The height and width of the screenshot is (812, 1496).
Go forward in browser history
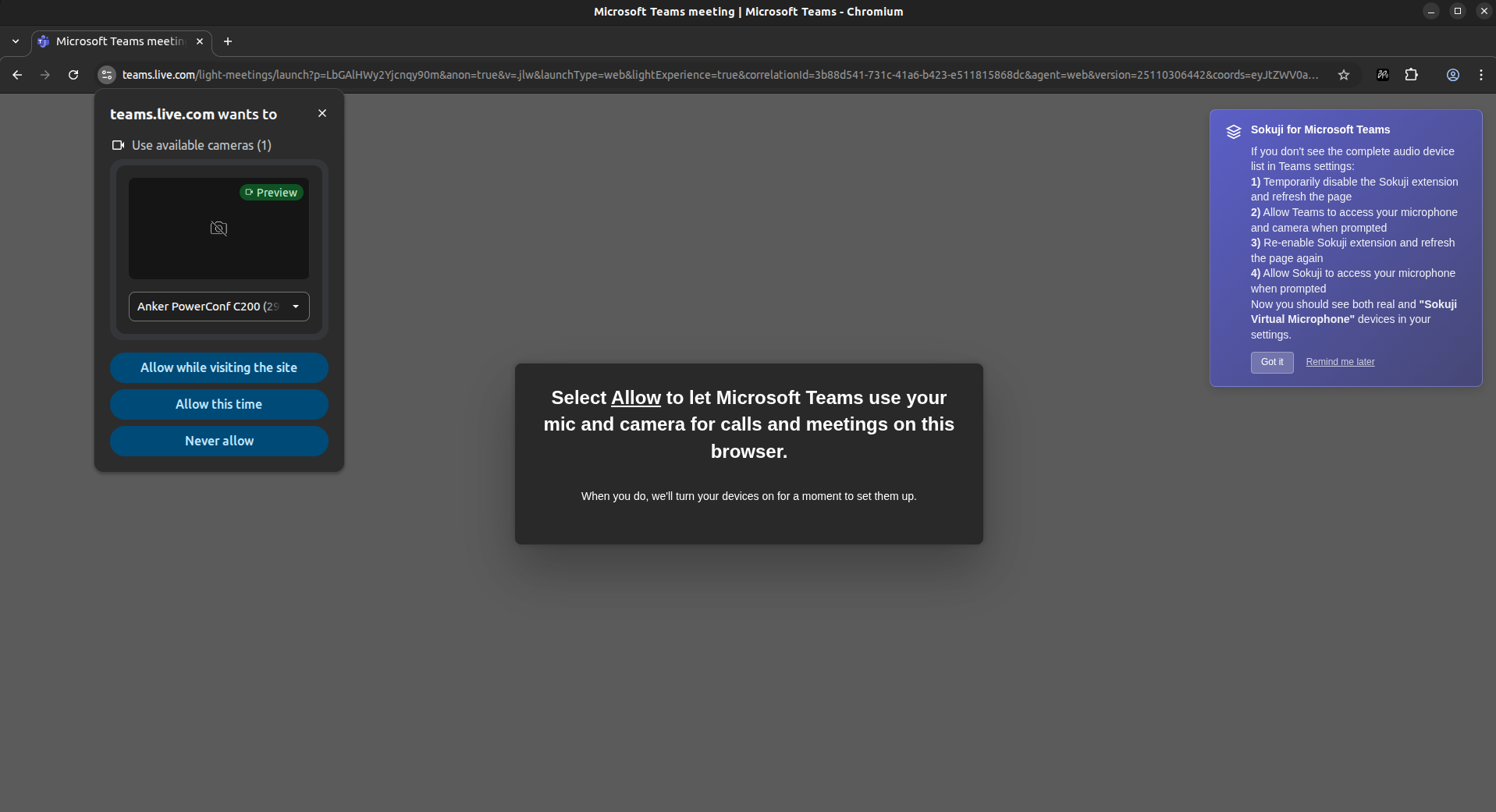coord(45,75)
